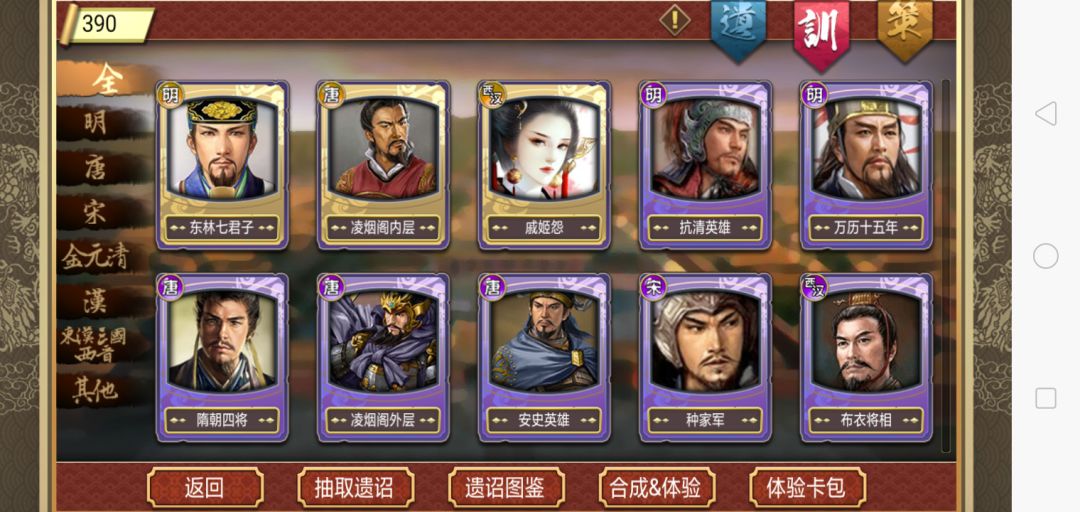Open the 凌烟阁外层 card
Image resolution: width=1080 pixels, height=512 pixels.
point(383,357)
